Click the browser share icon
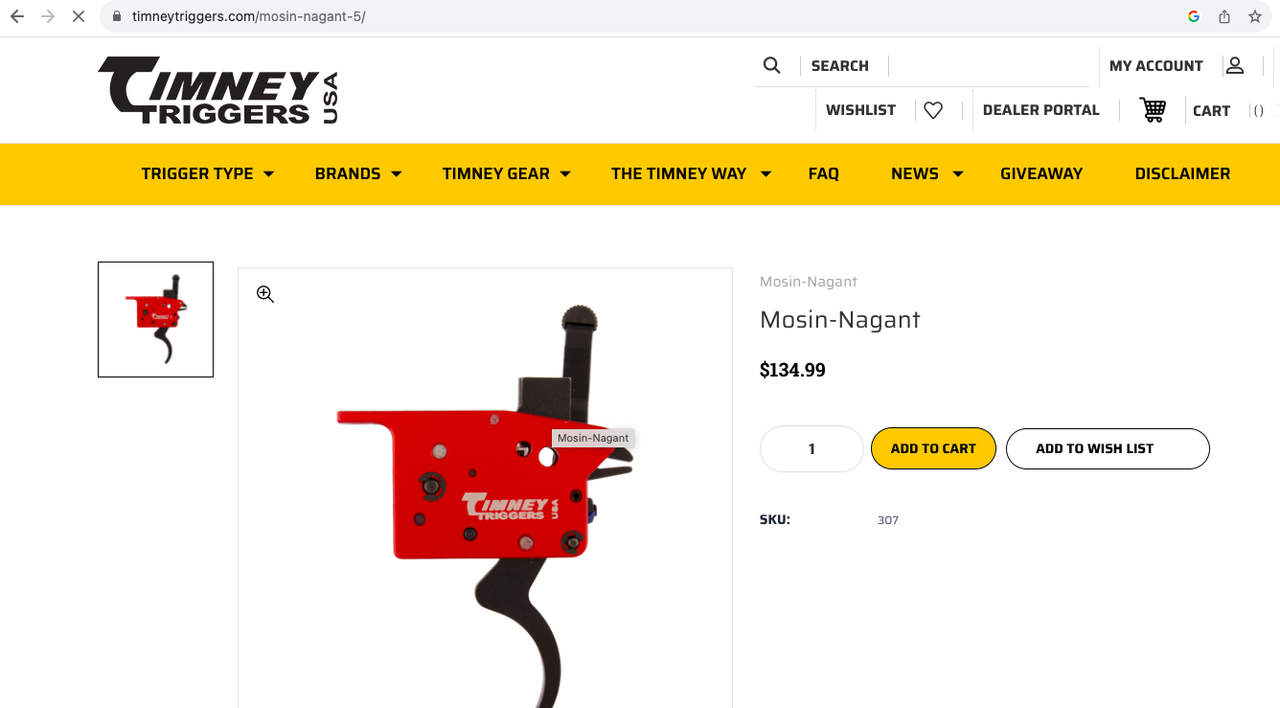Viewport: 1280px width, 708px height. [x=1224, y=17]
